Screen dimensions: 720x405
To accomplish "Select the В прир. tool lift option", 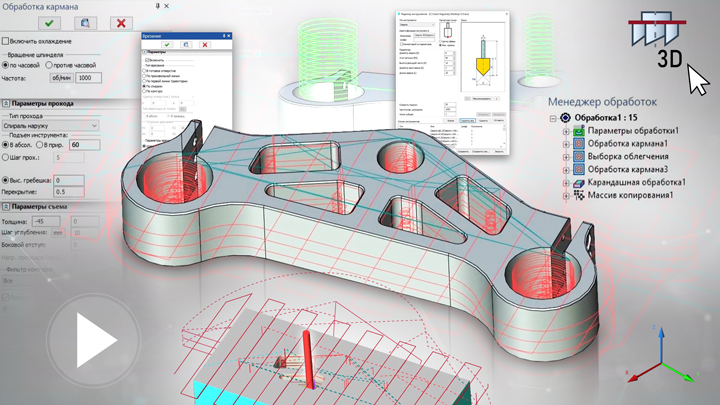I will (39, 145).
